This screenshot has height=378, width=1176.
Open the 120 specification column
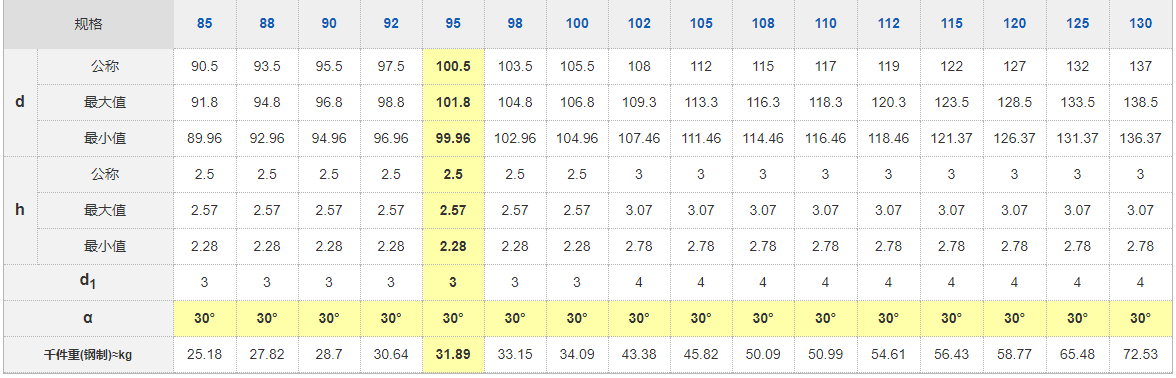pyautogui.click(x=1014, y=24)
